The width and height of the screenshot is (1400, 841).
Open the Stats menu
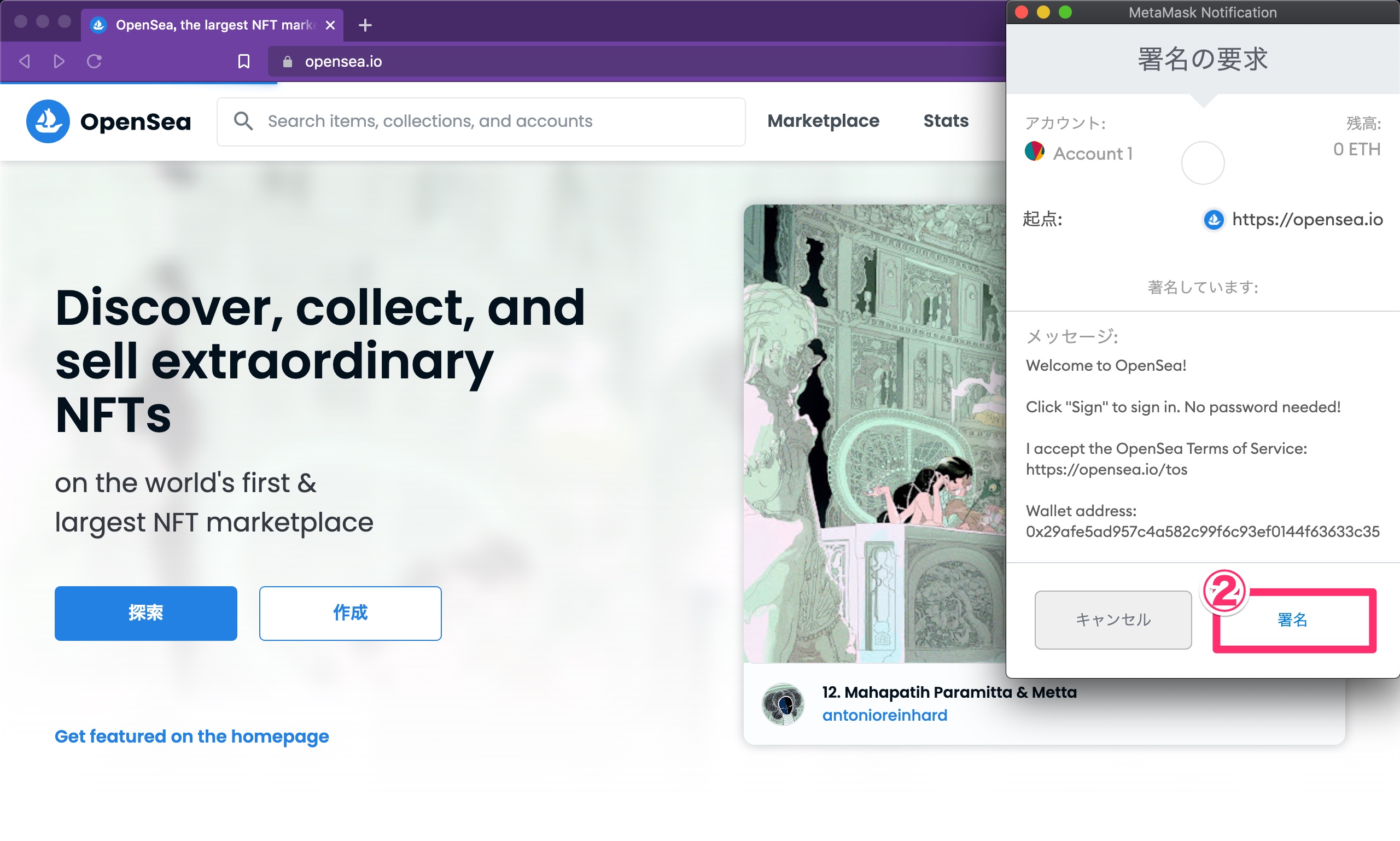946,121
